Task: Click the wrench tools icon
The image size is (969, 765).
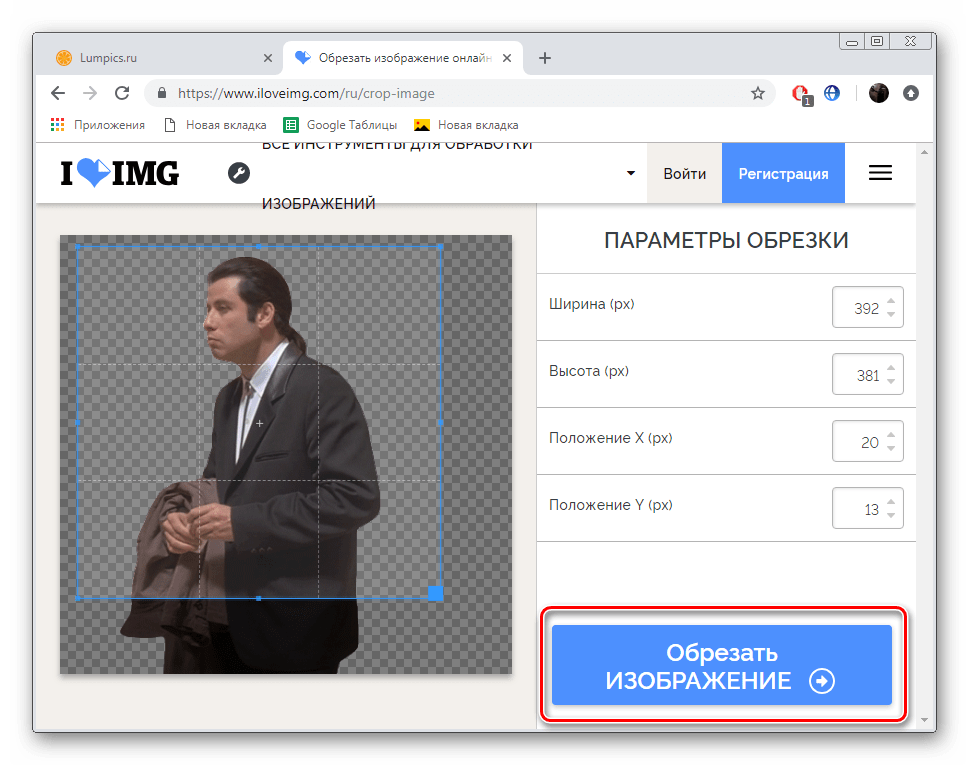Action: point(239,173)
